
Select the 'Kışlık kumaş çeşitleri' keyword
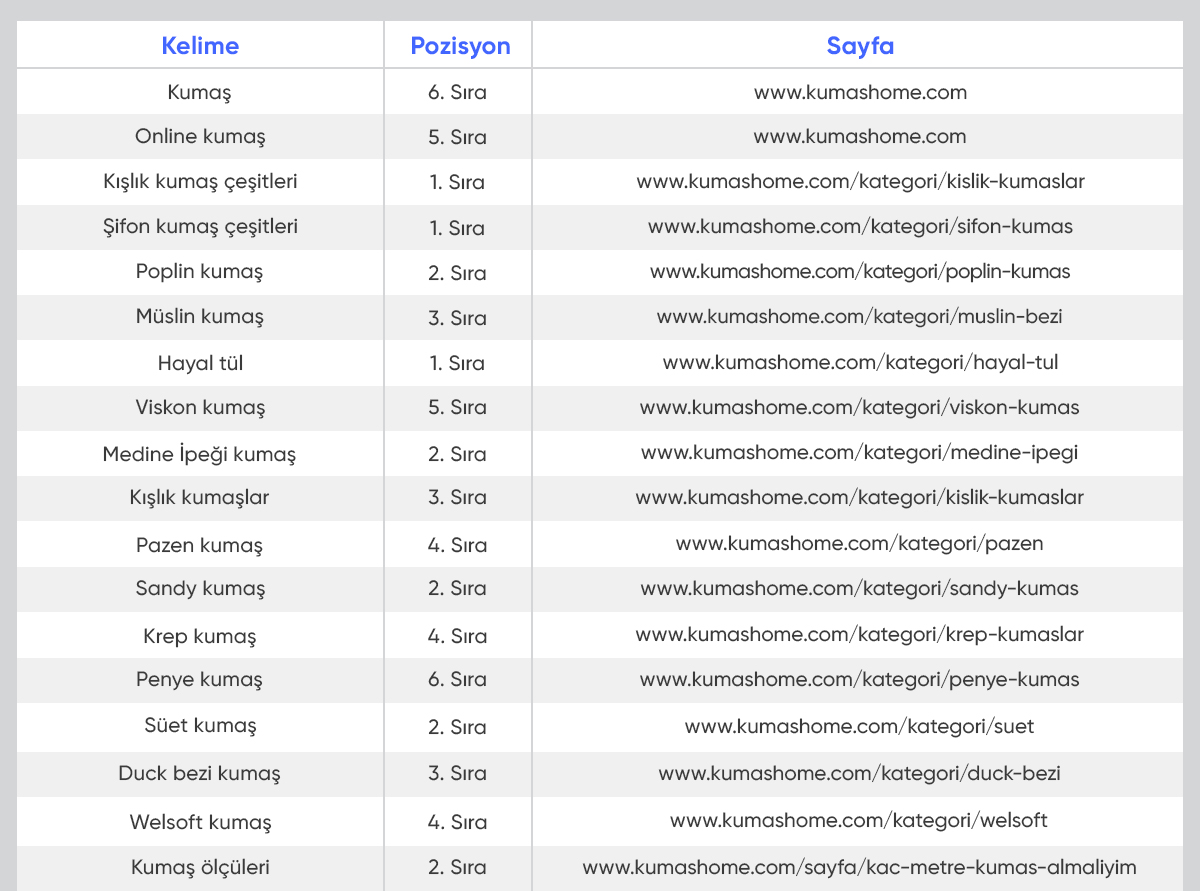pyautogui.click(x=200, y=182)
